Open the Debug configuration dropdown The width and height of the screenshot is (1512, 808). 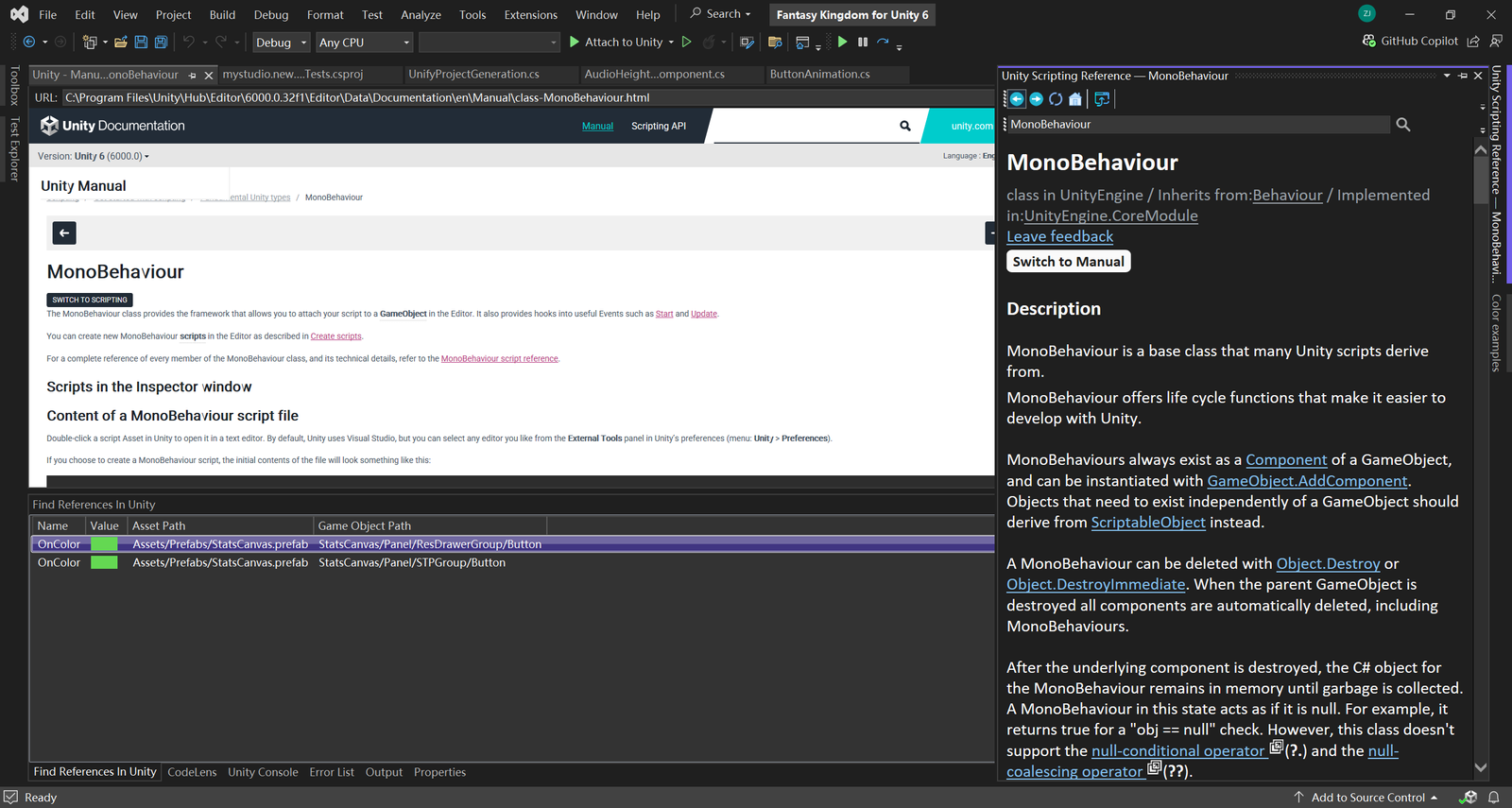[x=282, y=43]
